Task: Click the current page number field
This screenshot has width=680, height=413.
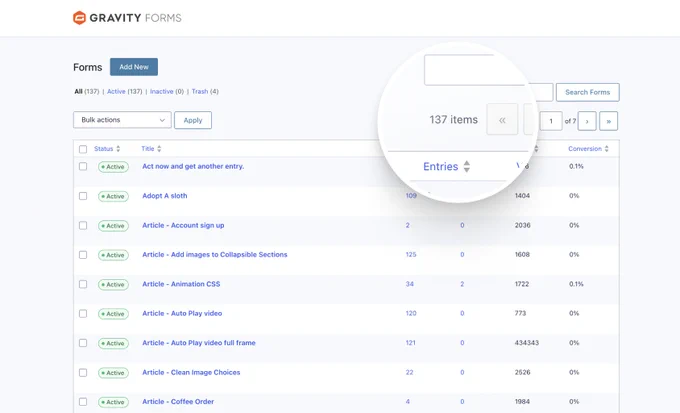Action: pos(551,121)
